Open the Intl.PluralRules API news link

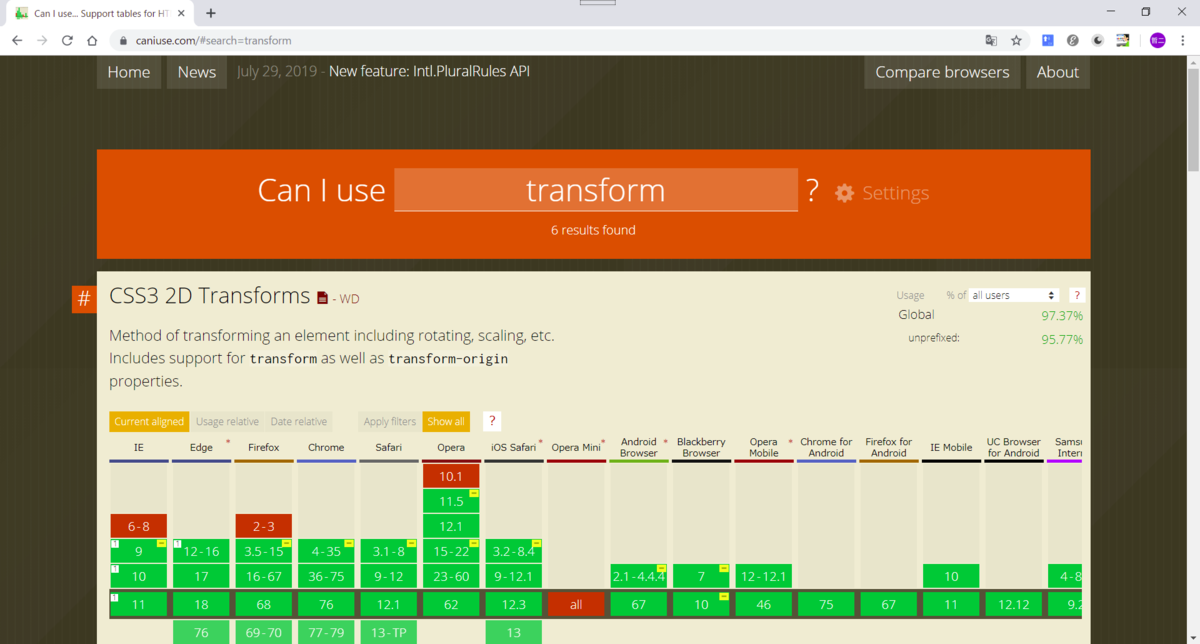click(x=429, y=72)
